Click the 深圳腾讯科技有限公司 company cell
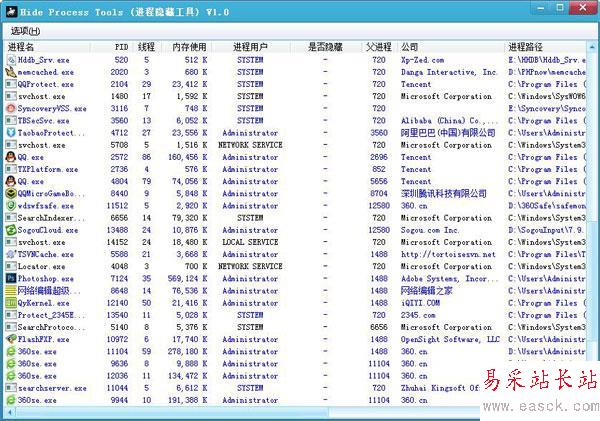The image size is (600, 421). coord(443,193)
